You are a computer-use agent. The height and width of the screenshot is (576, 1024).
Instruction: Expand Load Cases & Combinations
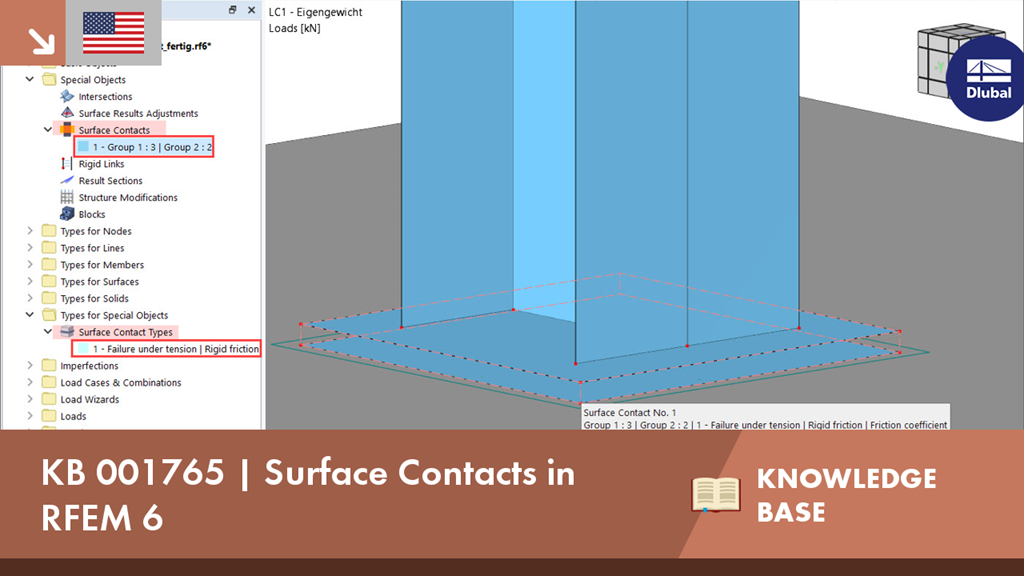point(29,382)
